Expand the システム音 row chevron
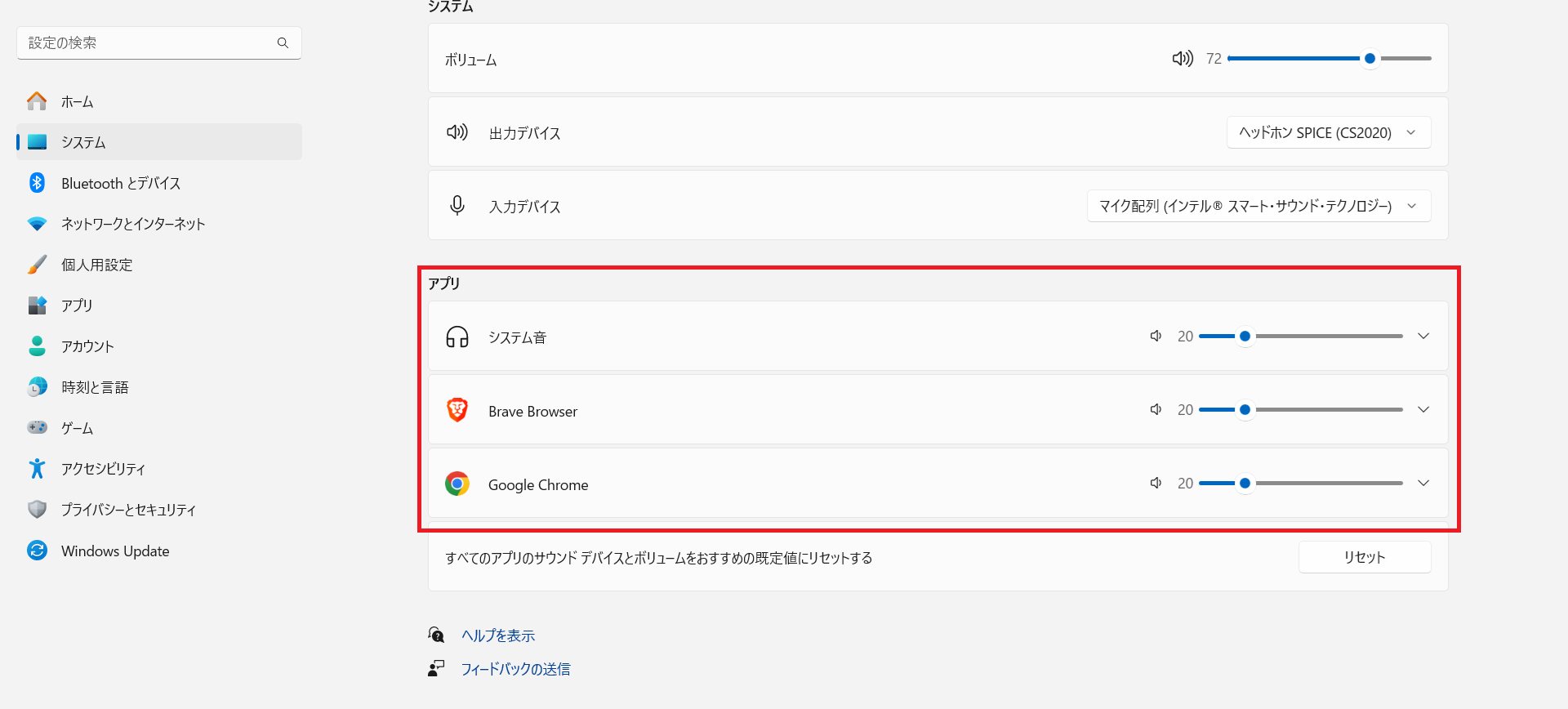 click(1423, 336)
